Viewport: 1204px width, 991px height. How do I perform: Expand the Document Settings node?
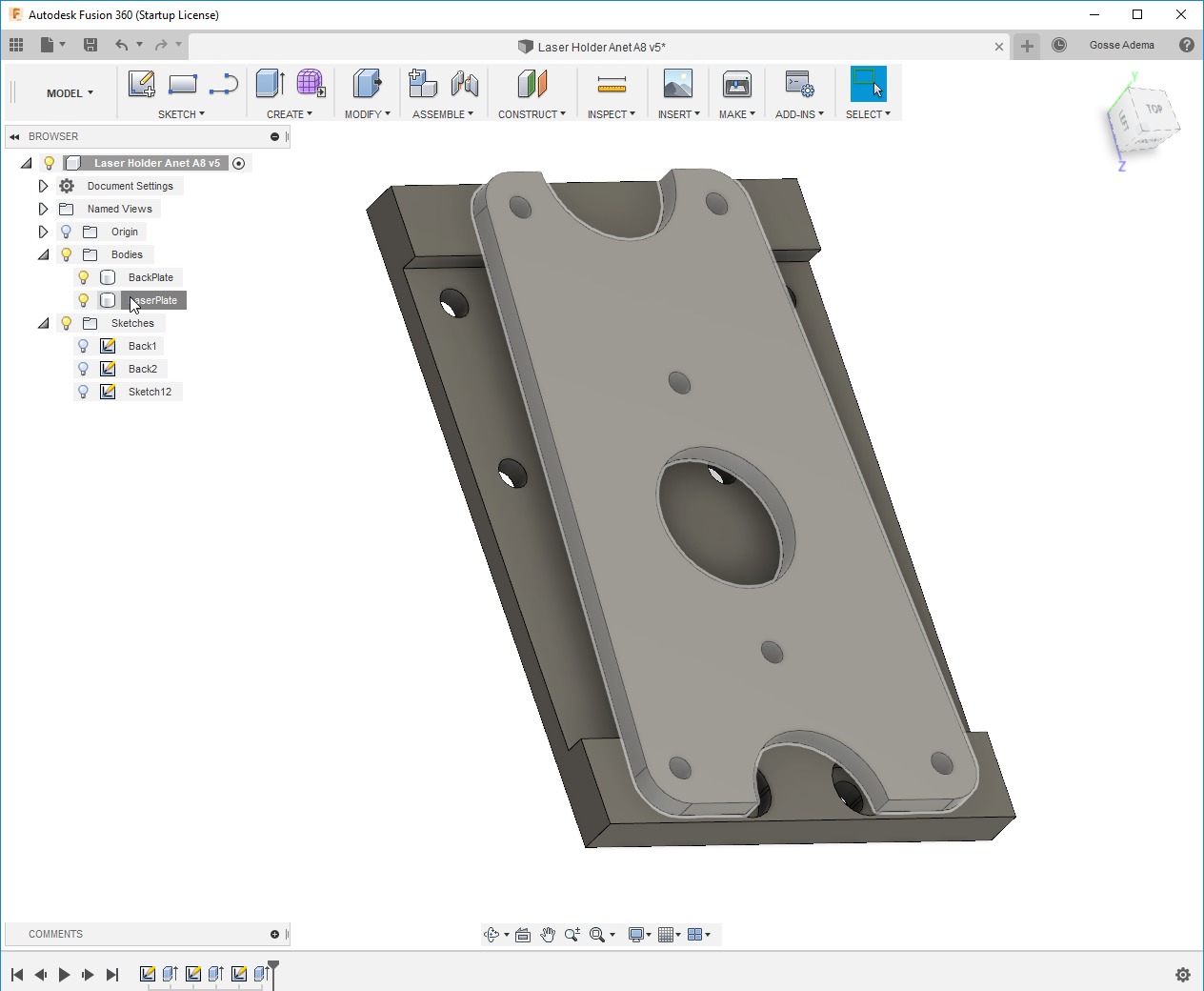pos(43,186)
